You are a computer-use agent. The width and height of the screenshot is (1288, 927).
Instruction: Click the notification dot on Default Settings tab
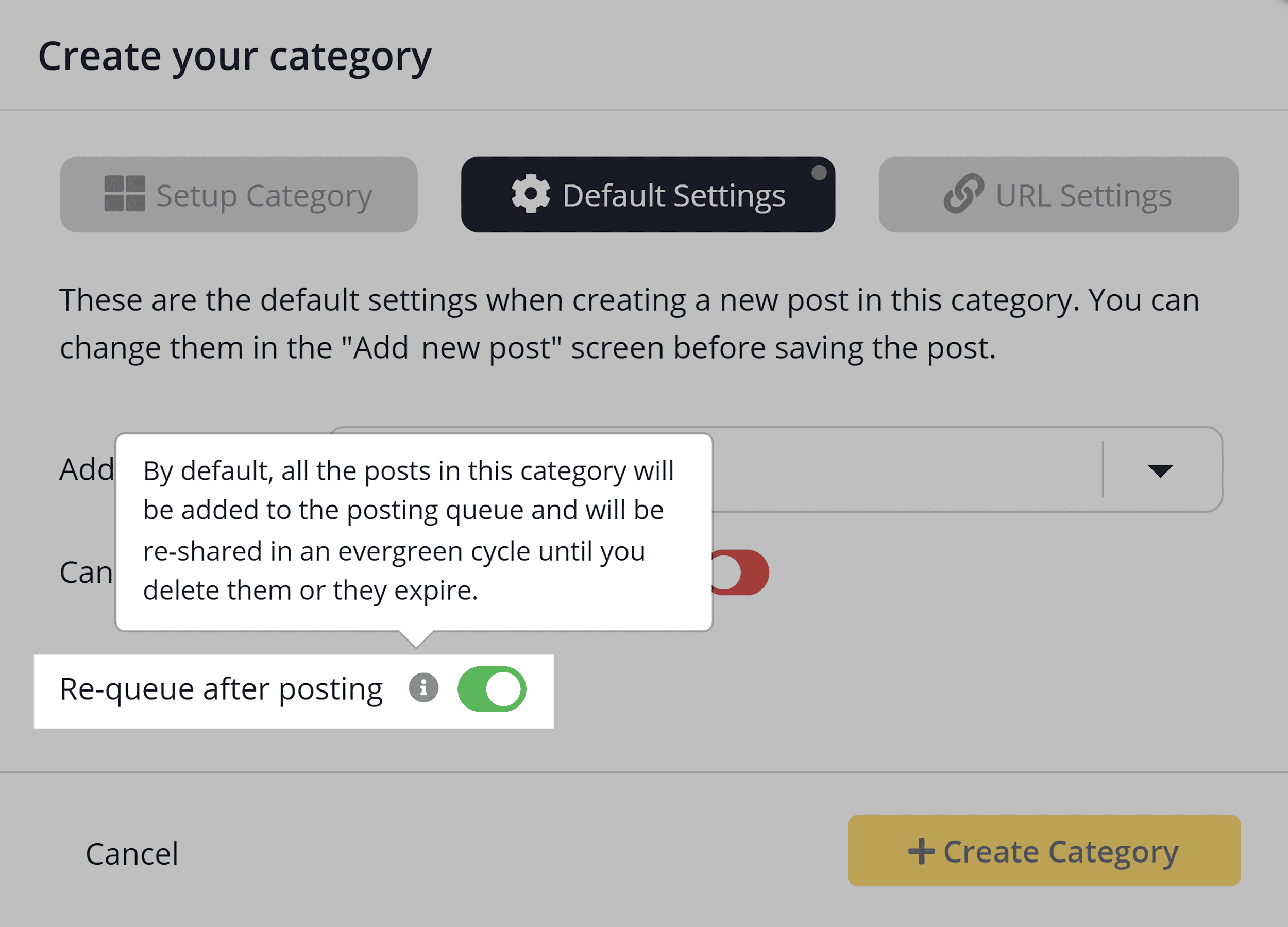click(x=819, y=174)
